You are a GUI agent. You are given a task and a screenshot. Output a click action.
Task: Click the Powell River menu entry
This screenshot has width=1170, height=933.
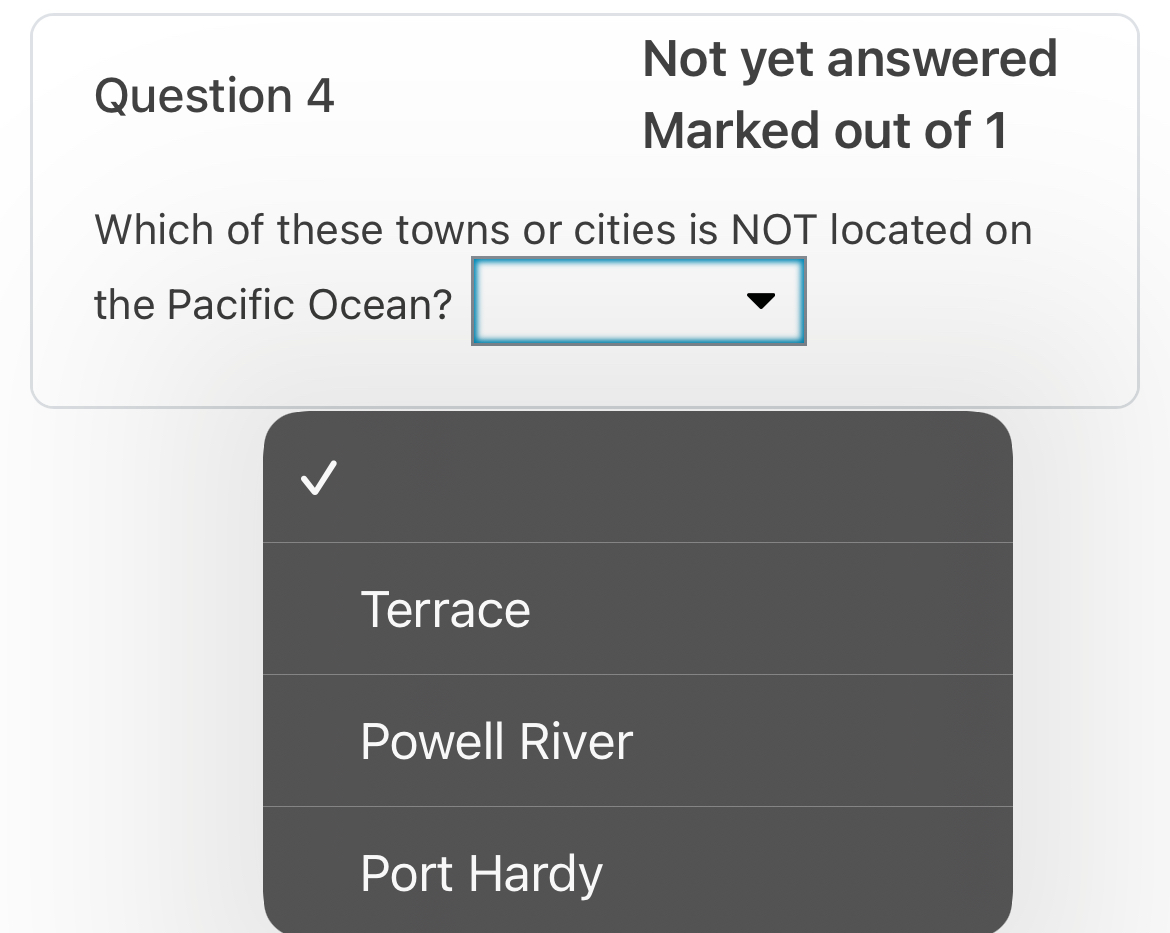(497, 741)
